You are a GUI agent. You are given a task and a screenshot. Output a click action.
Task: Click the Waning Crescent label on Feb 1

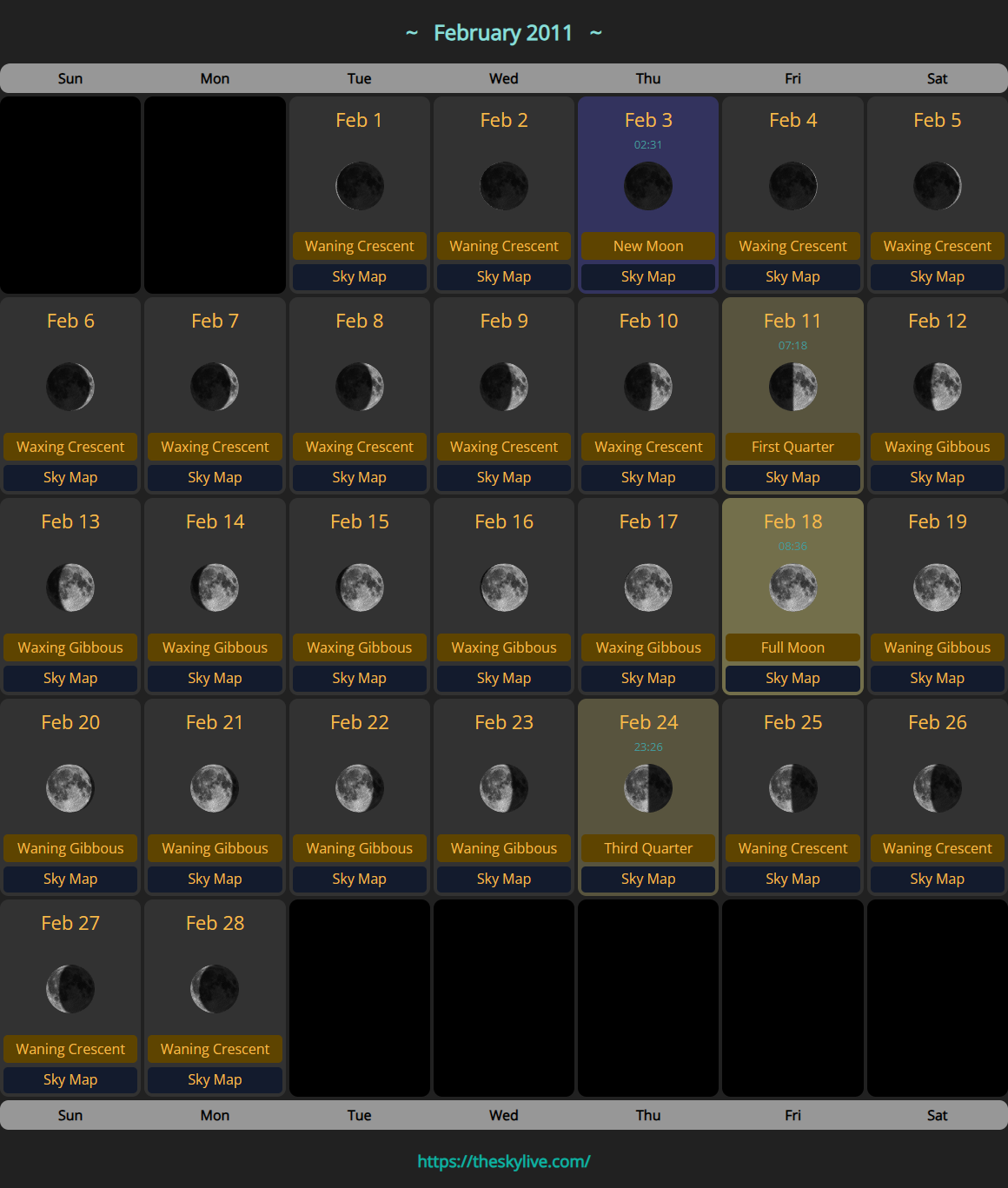coord(360,246)
